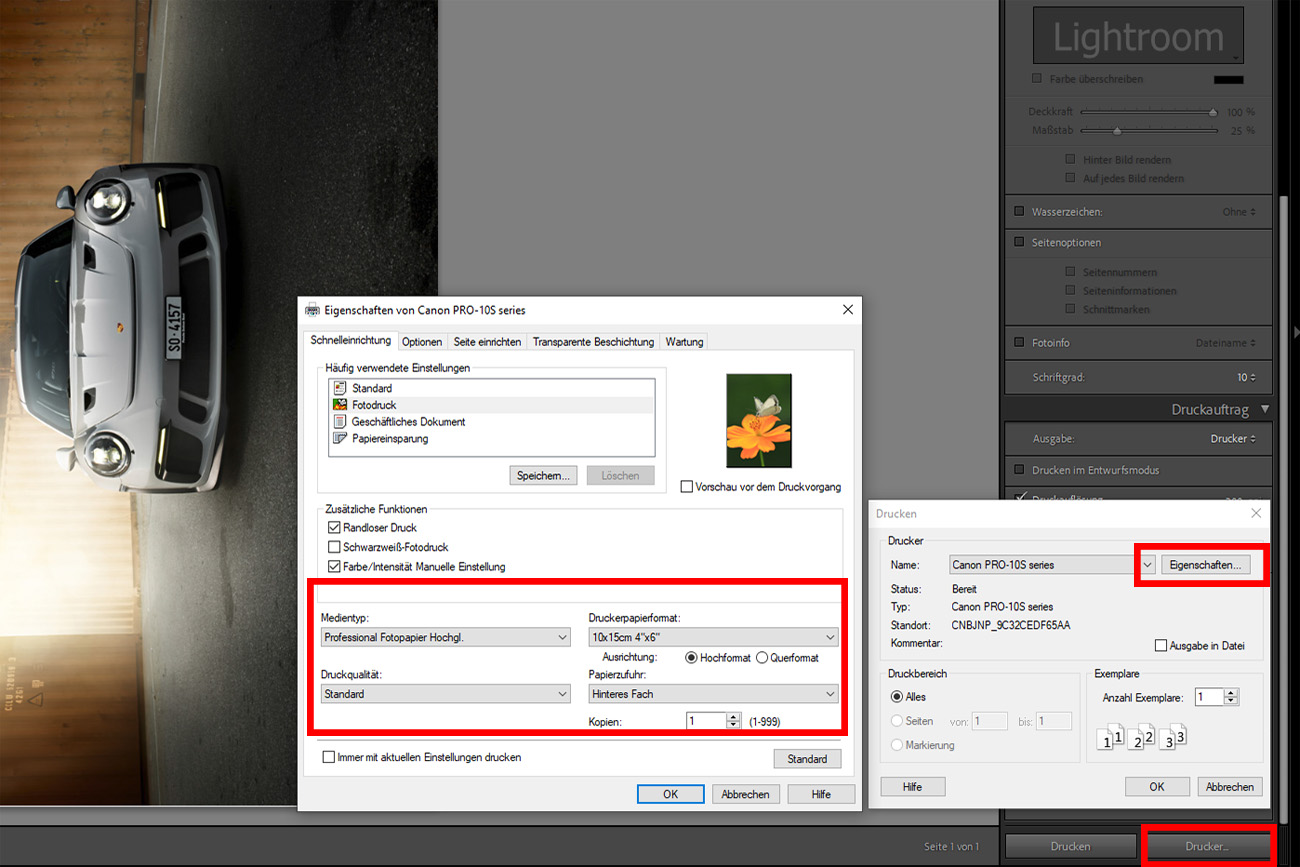The image size is (1300, 867).
Task: Open the Medientyp dropdown
Action: pos(445,637)
